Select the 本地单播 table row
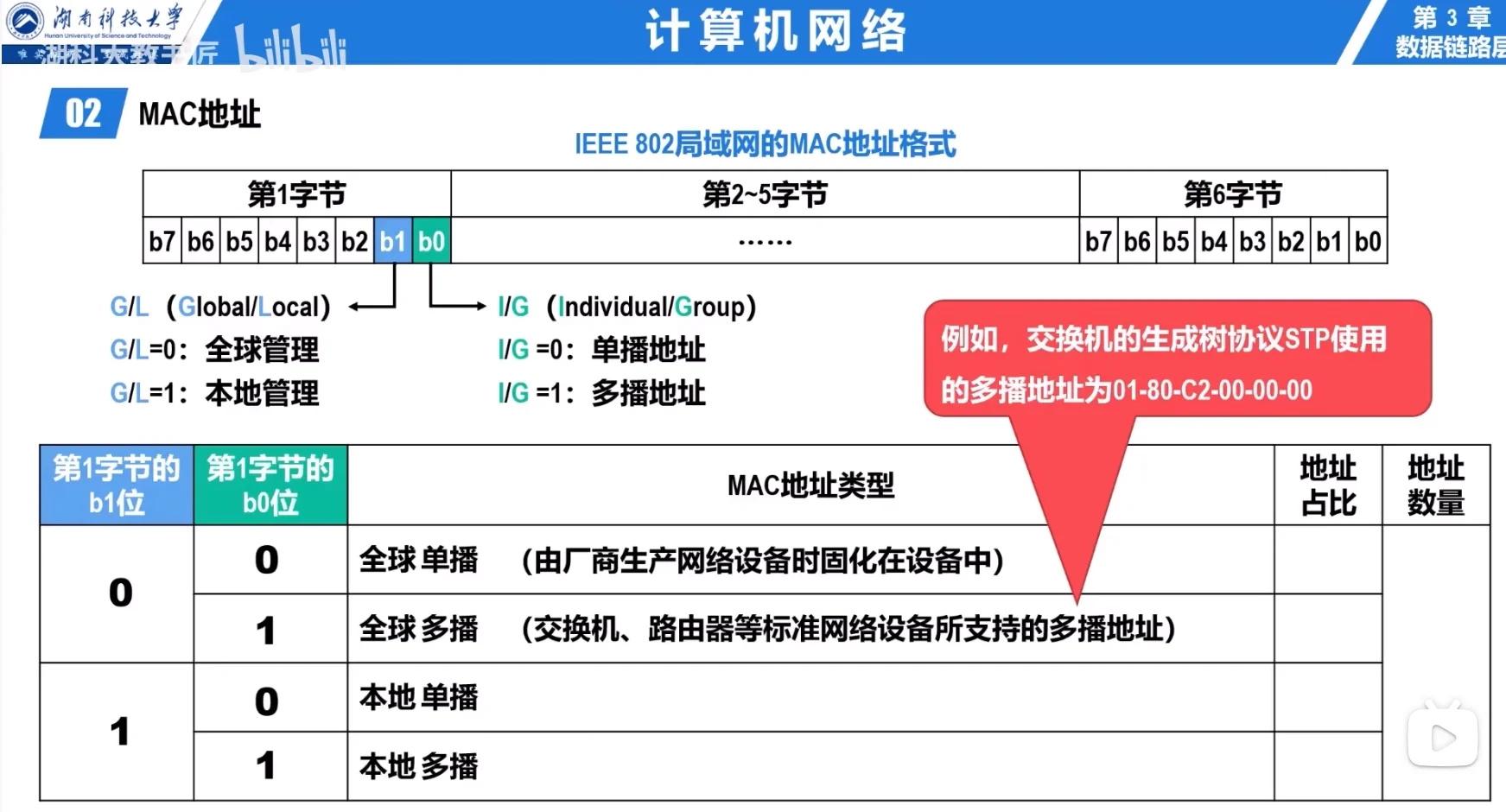1506x812 pixels. pyautogui.click(x=419, y=698)
